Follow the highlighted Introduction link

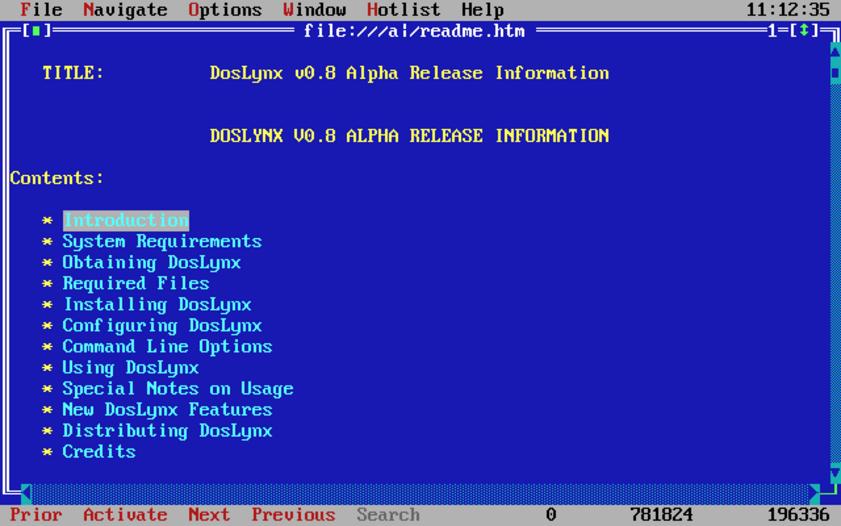coord(125,221)
